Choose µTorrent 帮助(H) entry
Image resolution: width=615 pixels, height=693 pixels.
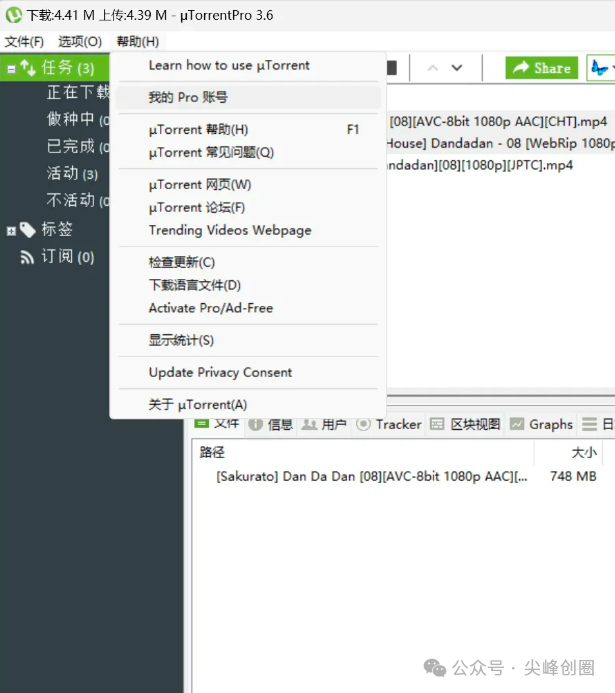point(248,129)
